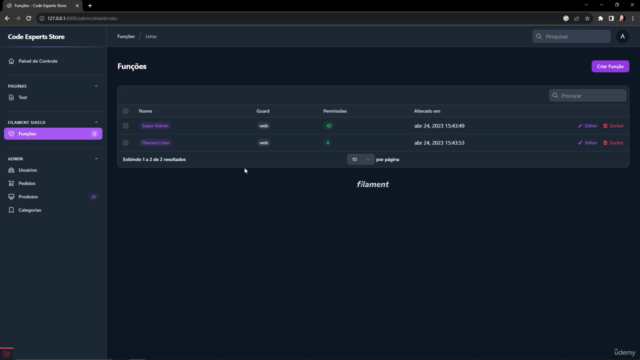Click the Permissões column header

click(335, 111)
